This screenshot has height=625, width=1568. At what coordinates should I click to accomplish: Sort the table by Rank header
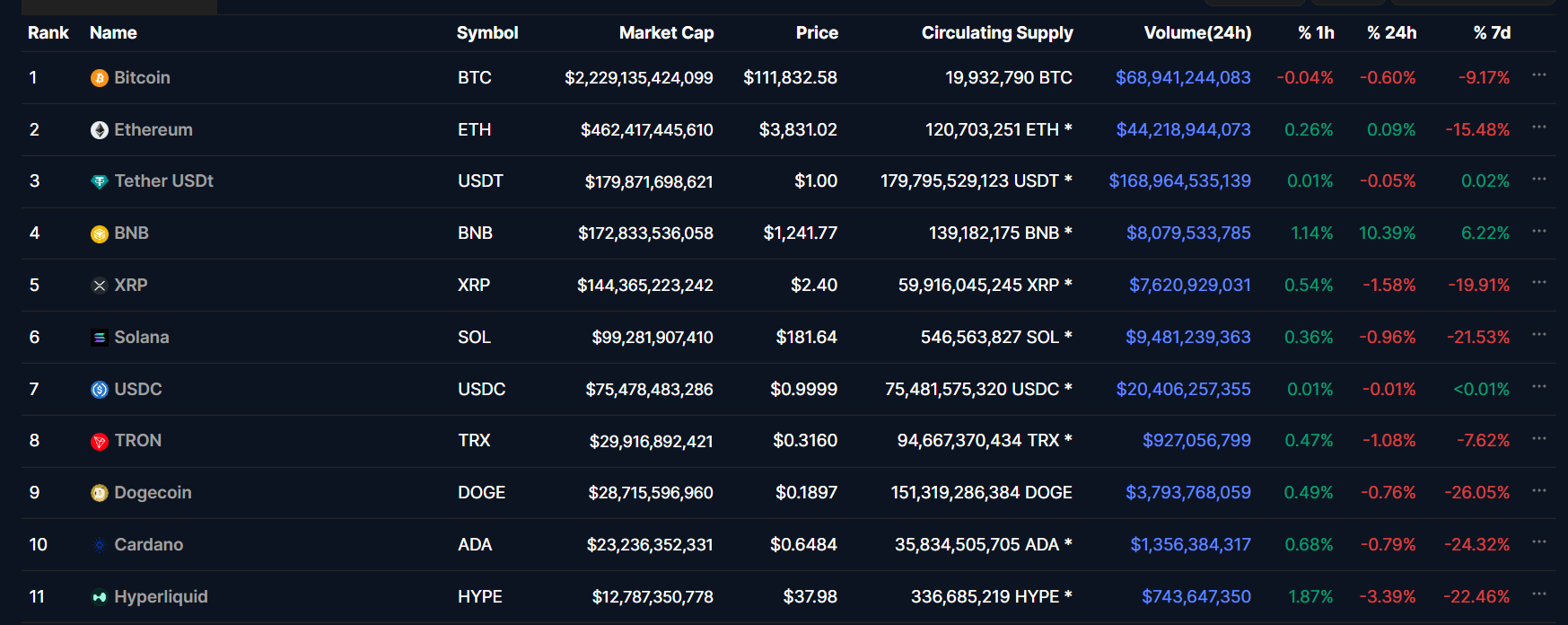[x=48, y=33]
